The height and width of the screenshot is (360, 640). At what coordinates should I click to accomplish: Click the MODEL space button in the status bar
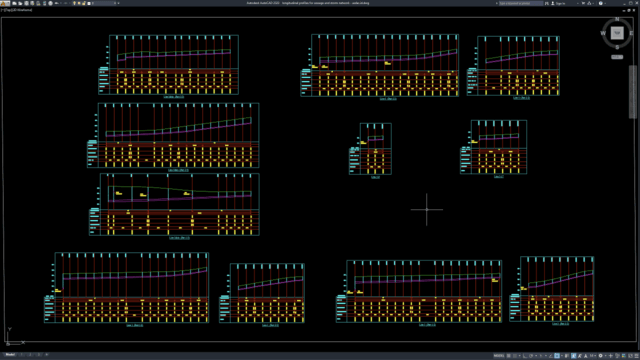499,356
